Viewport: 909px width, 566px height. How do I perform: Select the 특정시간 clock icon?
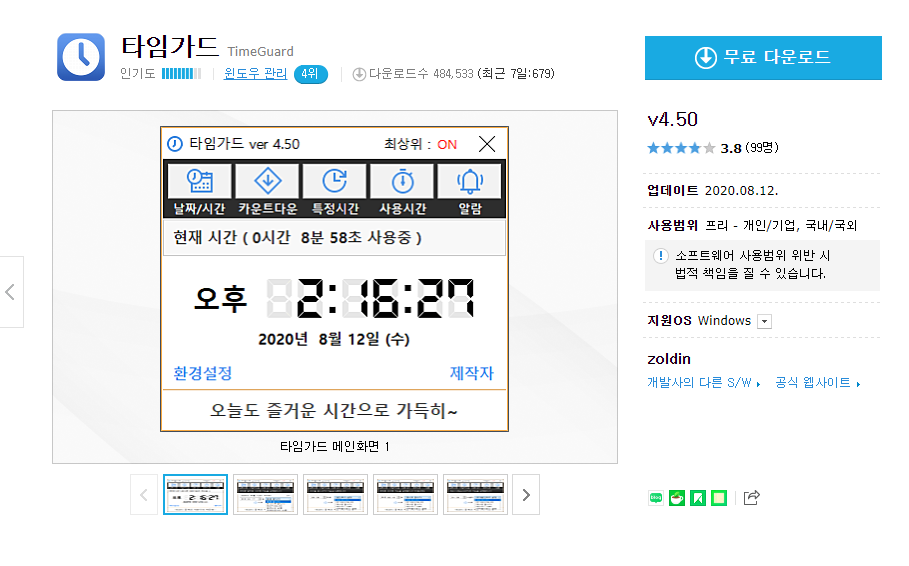pyautogui.click(x=334, y=182)
